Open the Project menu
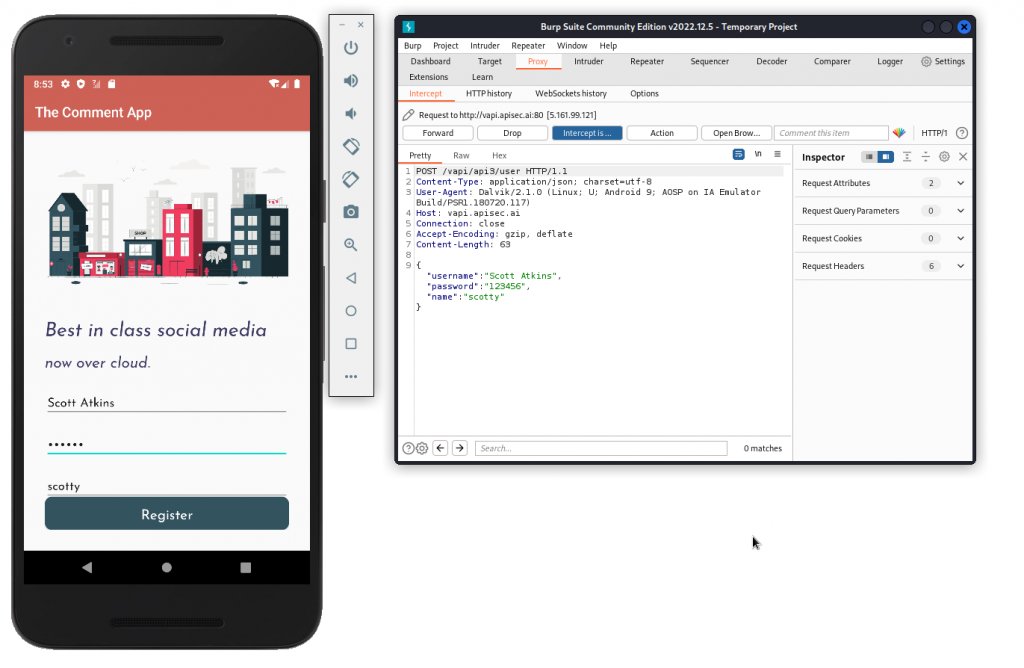 tap(445, 46)
